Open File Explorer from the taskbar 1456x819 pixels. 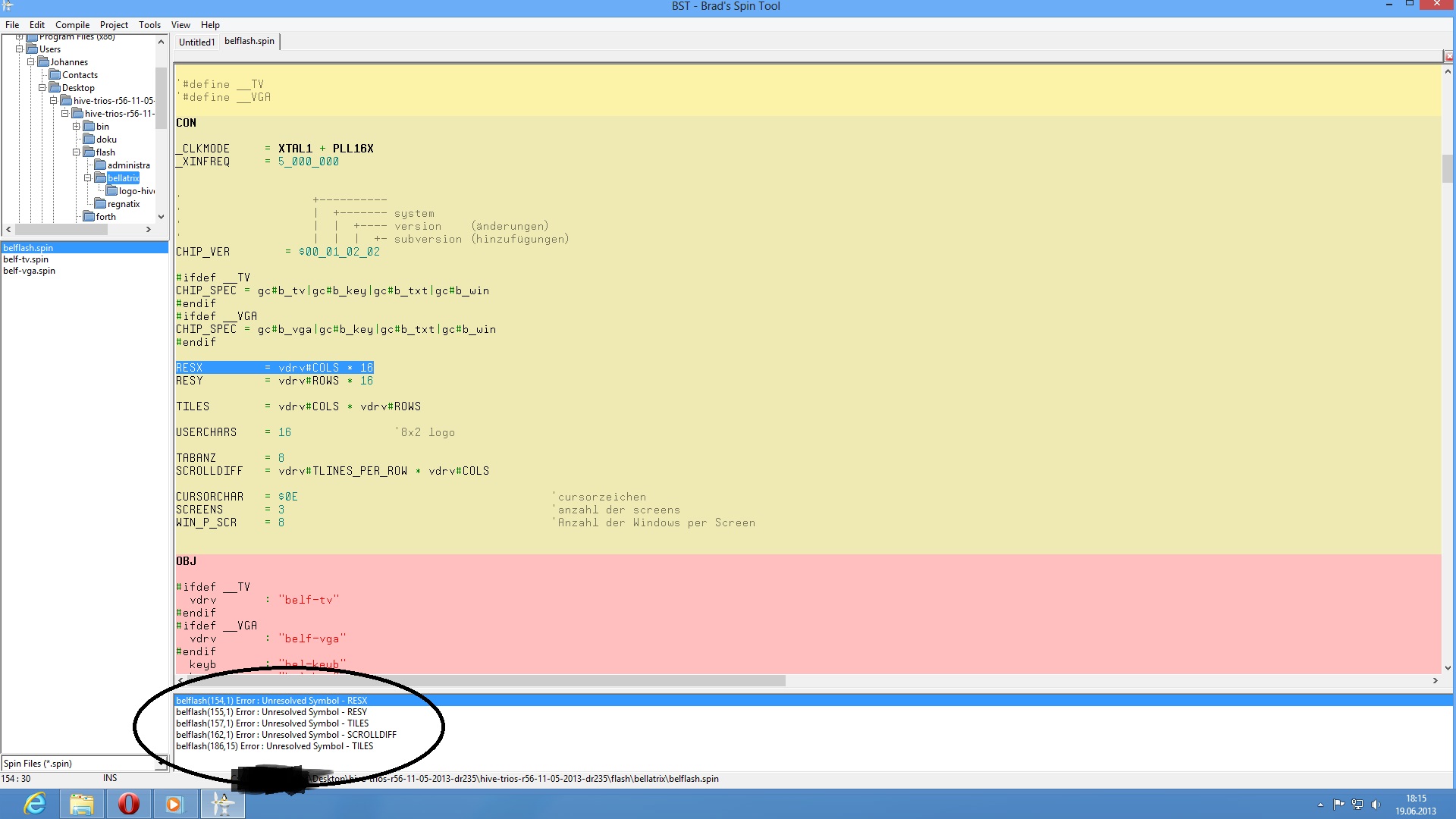click(x=81, y=804)
